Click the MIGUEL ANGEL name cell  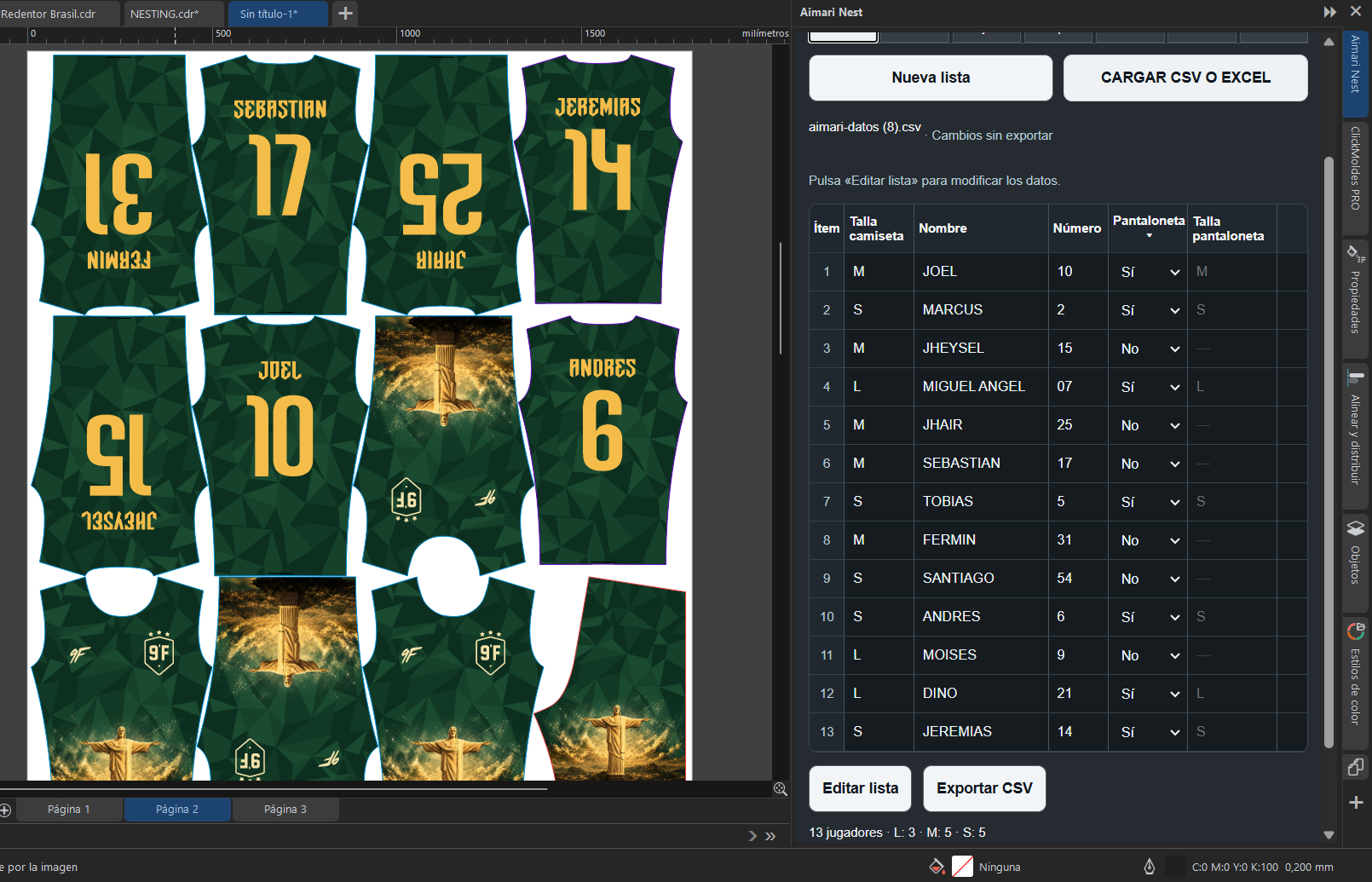pos(981,387)
